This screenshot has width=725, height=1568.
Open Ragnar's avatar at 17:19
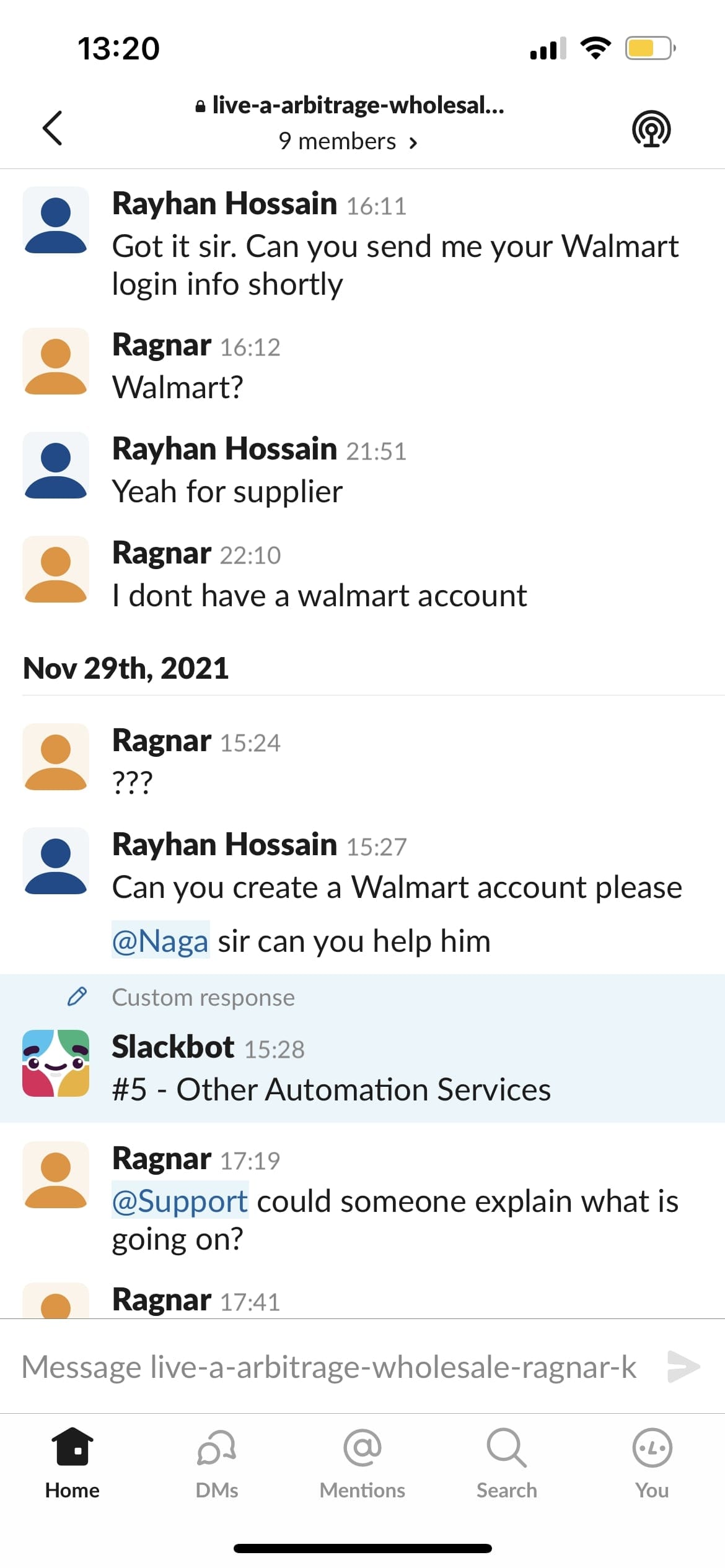[x=56, y=1175]
